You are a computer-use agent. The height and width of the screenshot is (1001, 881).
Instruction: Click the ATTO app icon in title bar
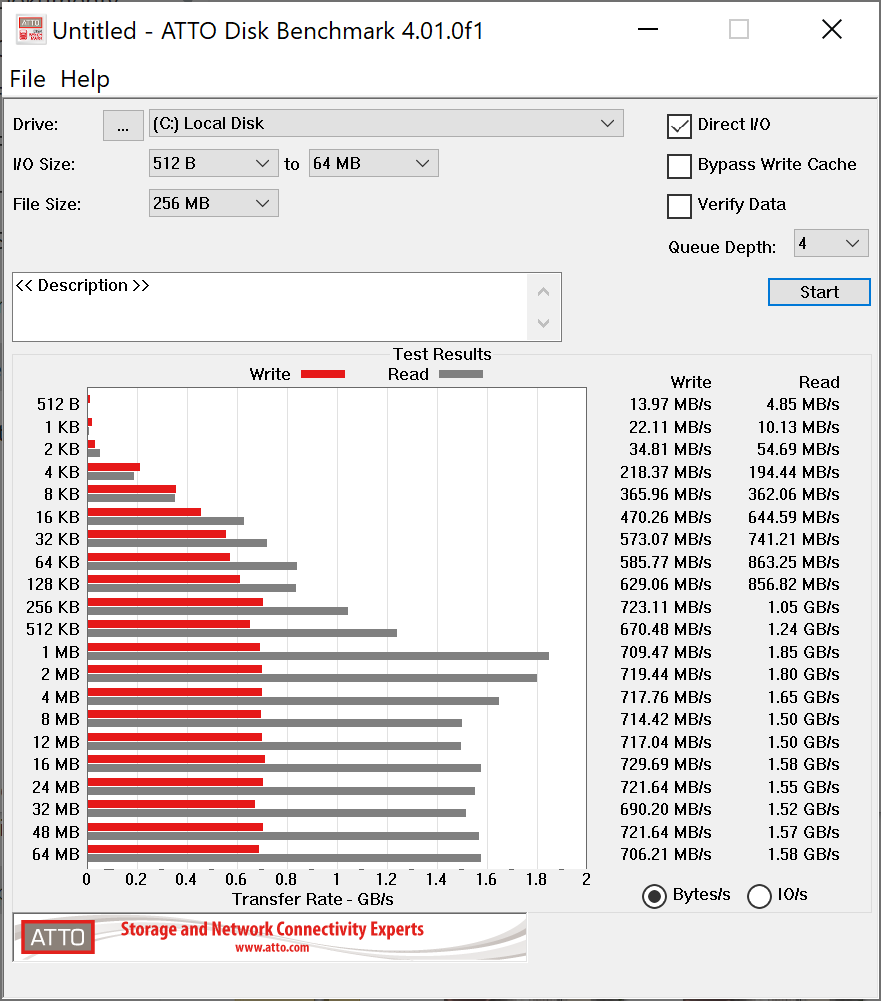click(29, 30)
